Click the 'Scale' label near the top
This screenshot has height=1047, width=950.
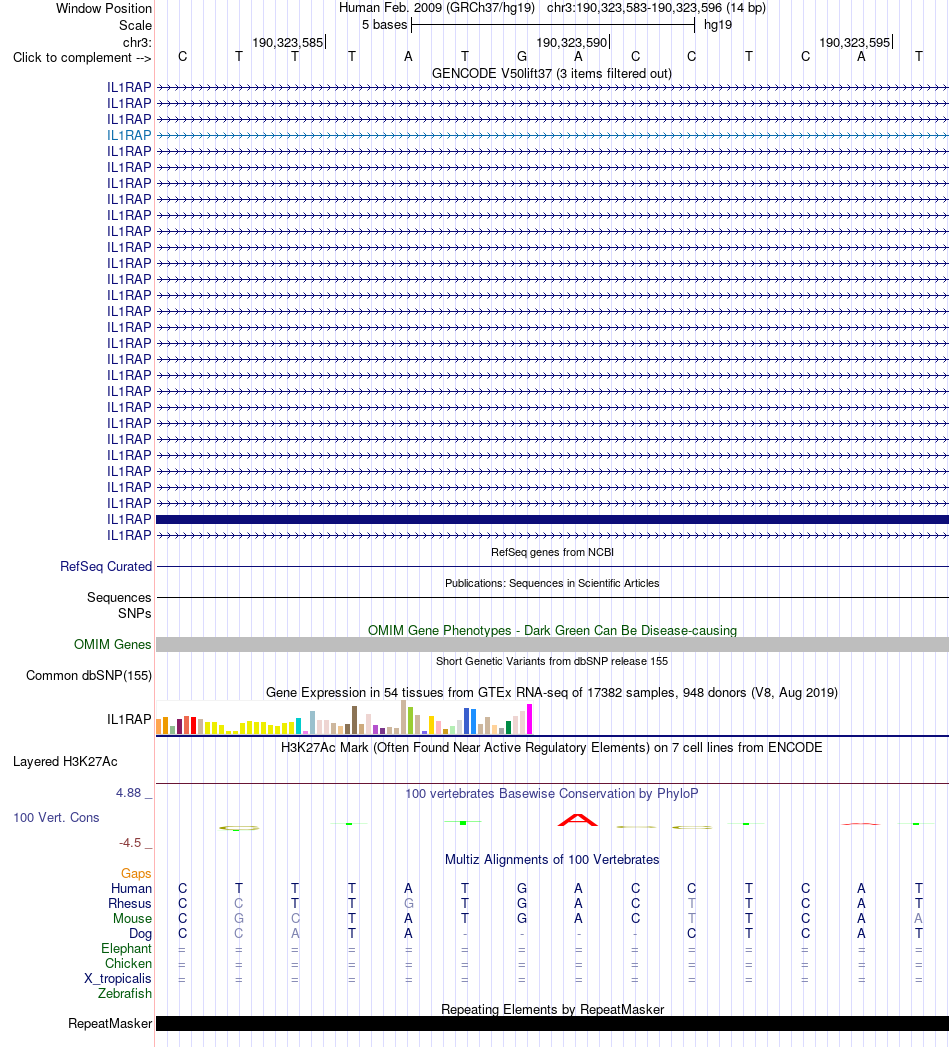[135, 25]
